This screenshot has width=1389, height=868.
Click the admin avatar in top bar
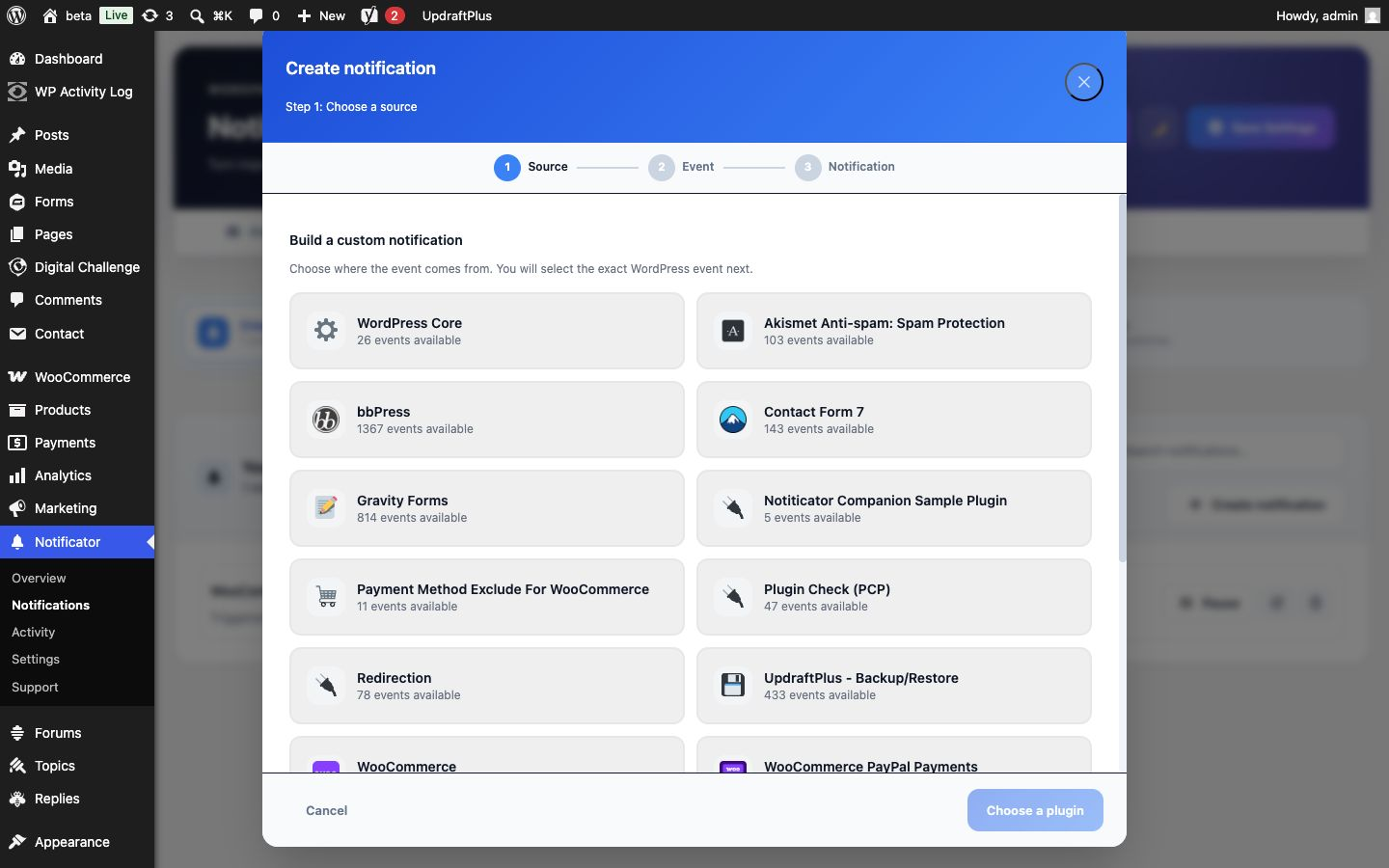click(1372, 15)
